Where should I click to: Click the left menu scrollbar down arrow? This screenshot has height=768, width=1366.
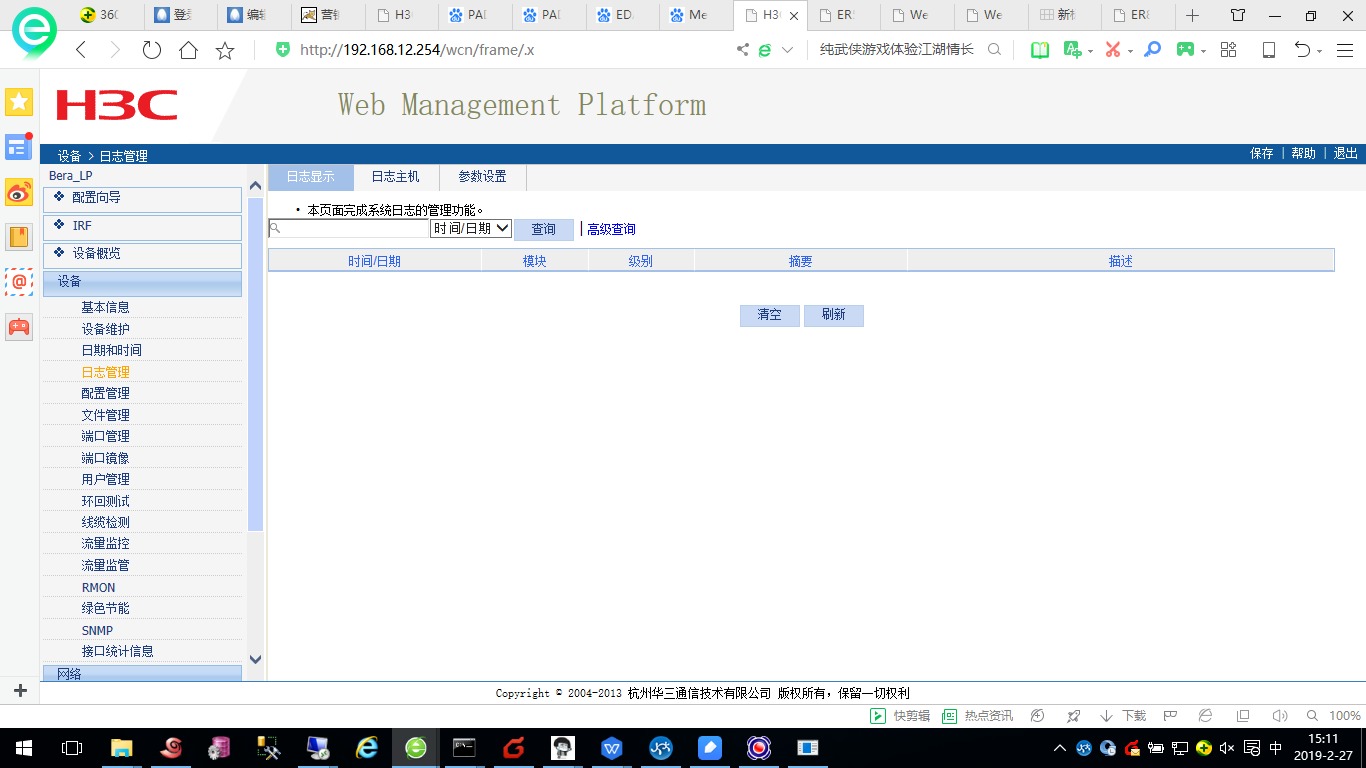tap(255, 659)
